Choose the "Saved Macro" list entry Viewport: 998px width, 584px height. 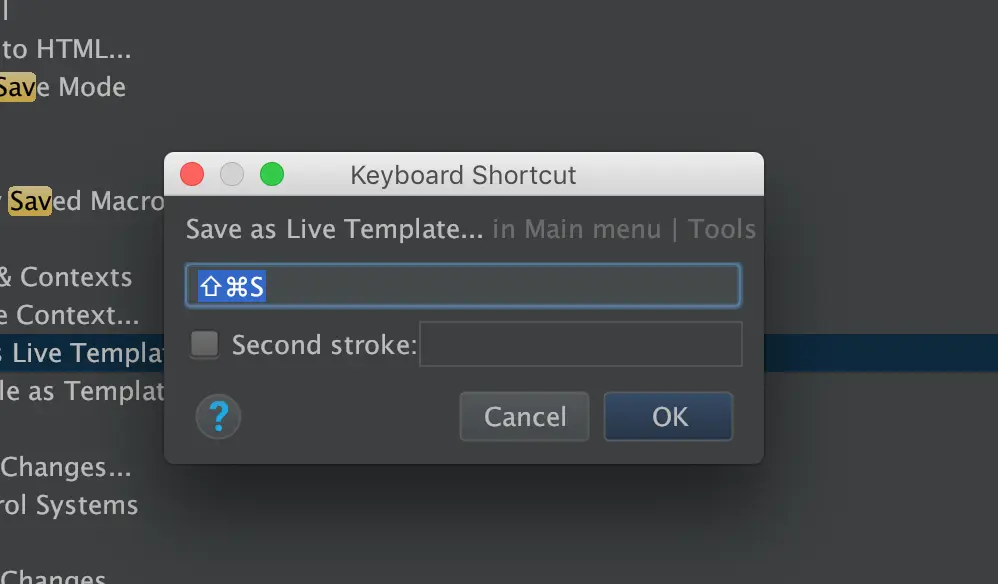(85, 201)
